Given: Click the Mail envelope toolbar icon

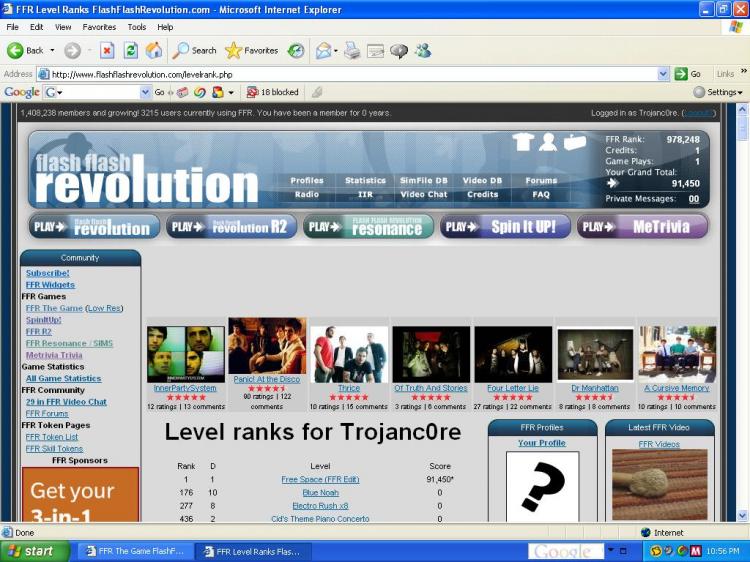Looking at the screenshot, I should (x=324, y=50).
